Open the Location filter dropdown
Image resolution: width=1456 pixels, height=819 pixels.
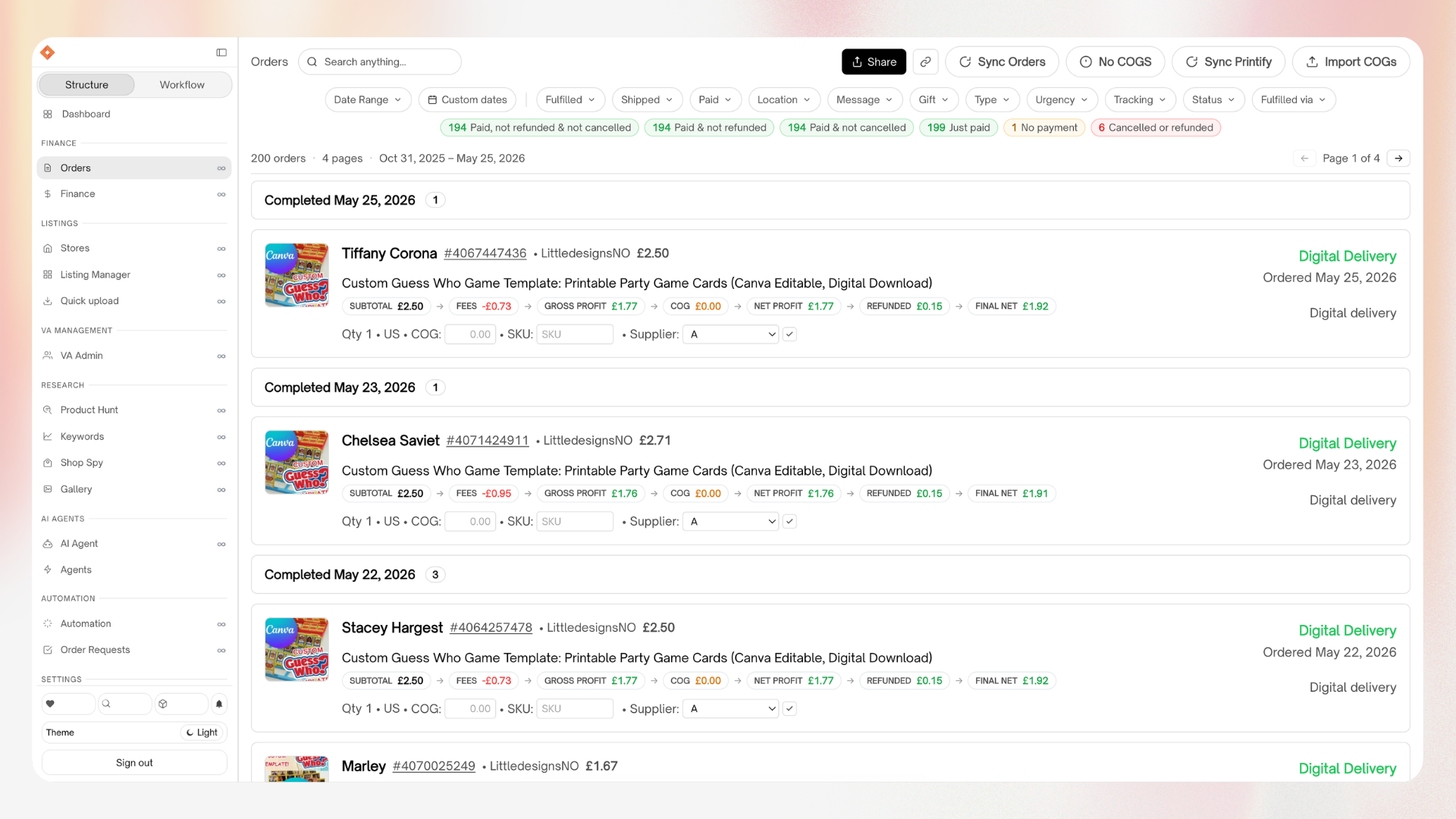coord(784,99)
